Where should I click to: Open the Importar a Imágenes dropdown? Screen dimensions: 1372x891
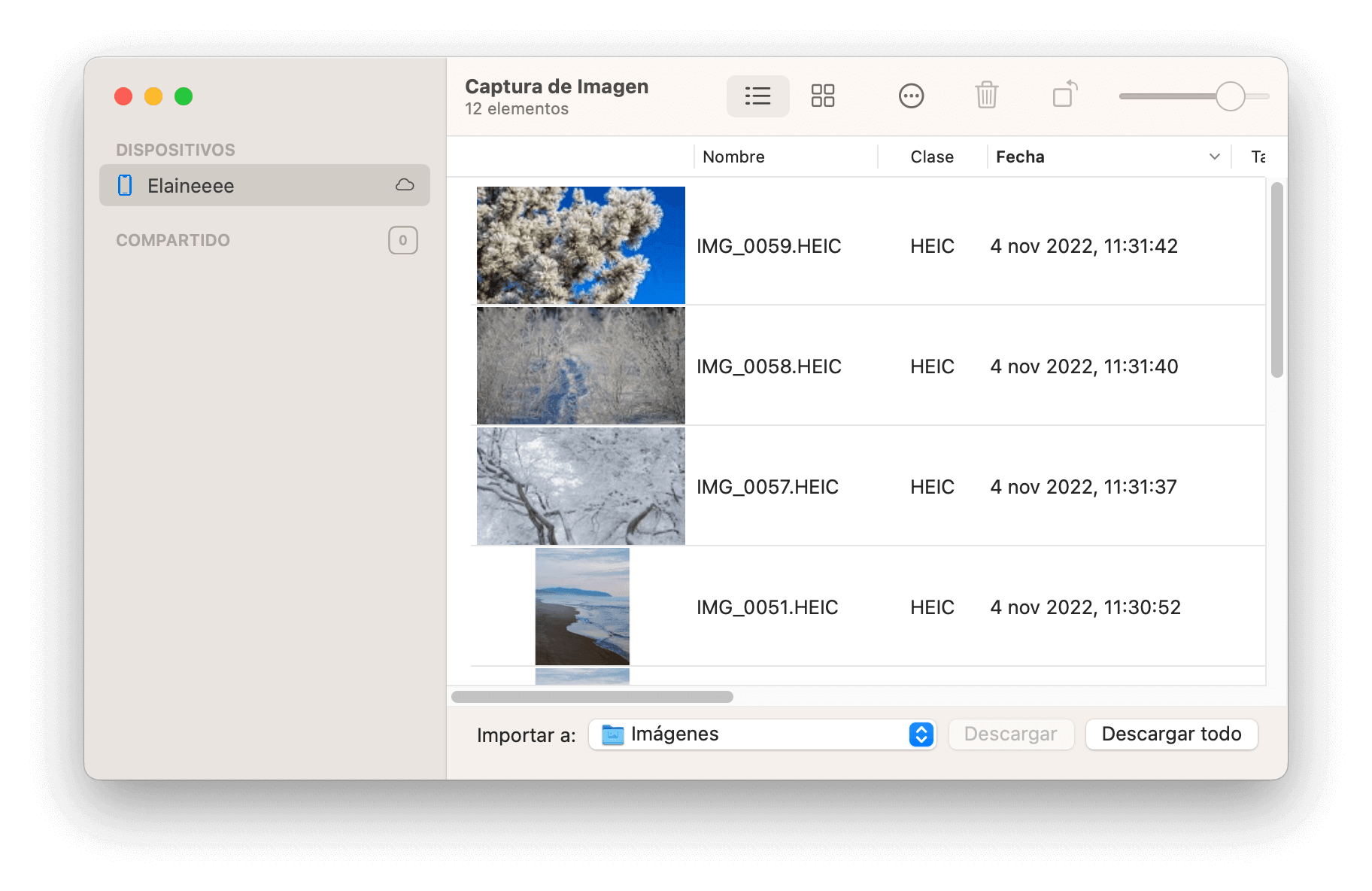[x=761, y=734]
